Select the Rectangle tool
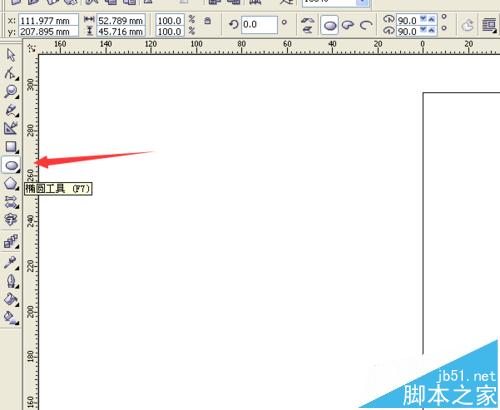Image resolution: width=500 pixels, height=410 pixels. (x=11, y=147)
